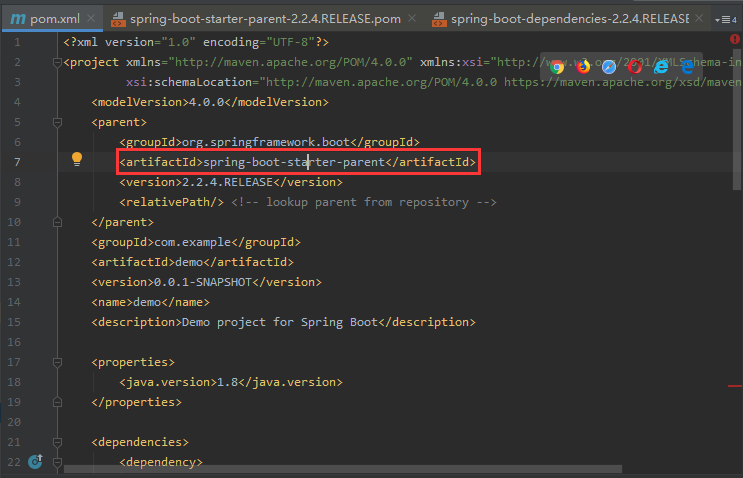Screen dimensions: 743x478
Task: Open the file in the Firefox browser
Action: [583, 67]
